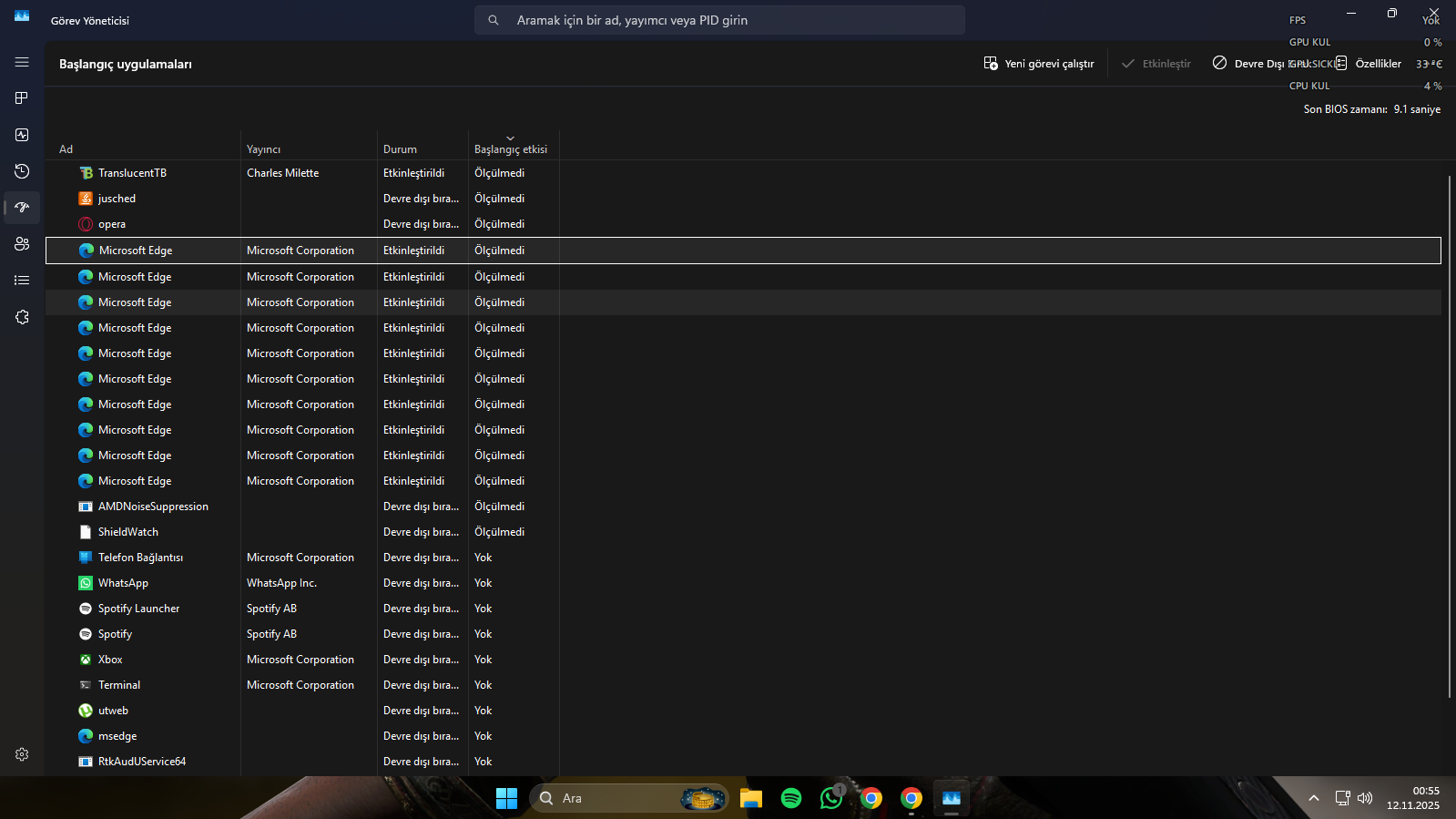Viewport: 1456px width, 819px height.
Task: Click Yeni görevi çalıştır button
Action: point(1039,64)
